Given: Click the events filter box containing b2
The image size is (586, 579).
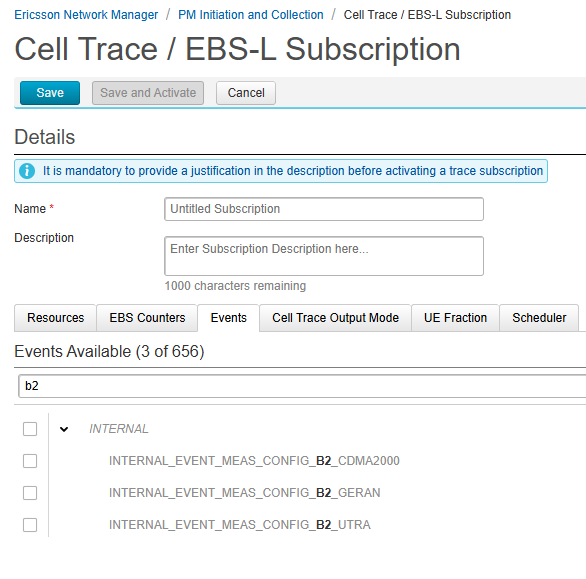Looking at the screenshot, I should pyautogui.click(x=302, y=386).
